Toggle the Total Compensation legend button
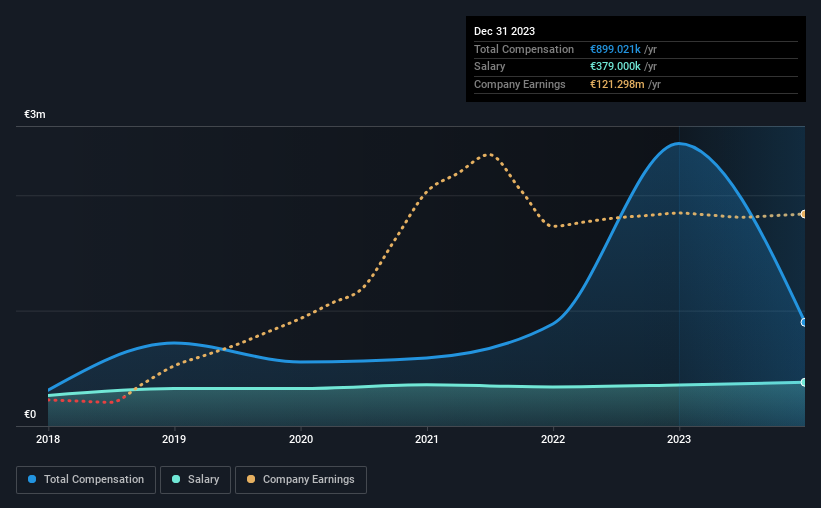Viewport: 821px width, 508px height. pyautogui.click(x=86, y=480)
